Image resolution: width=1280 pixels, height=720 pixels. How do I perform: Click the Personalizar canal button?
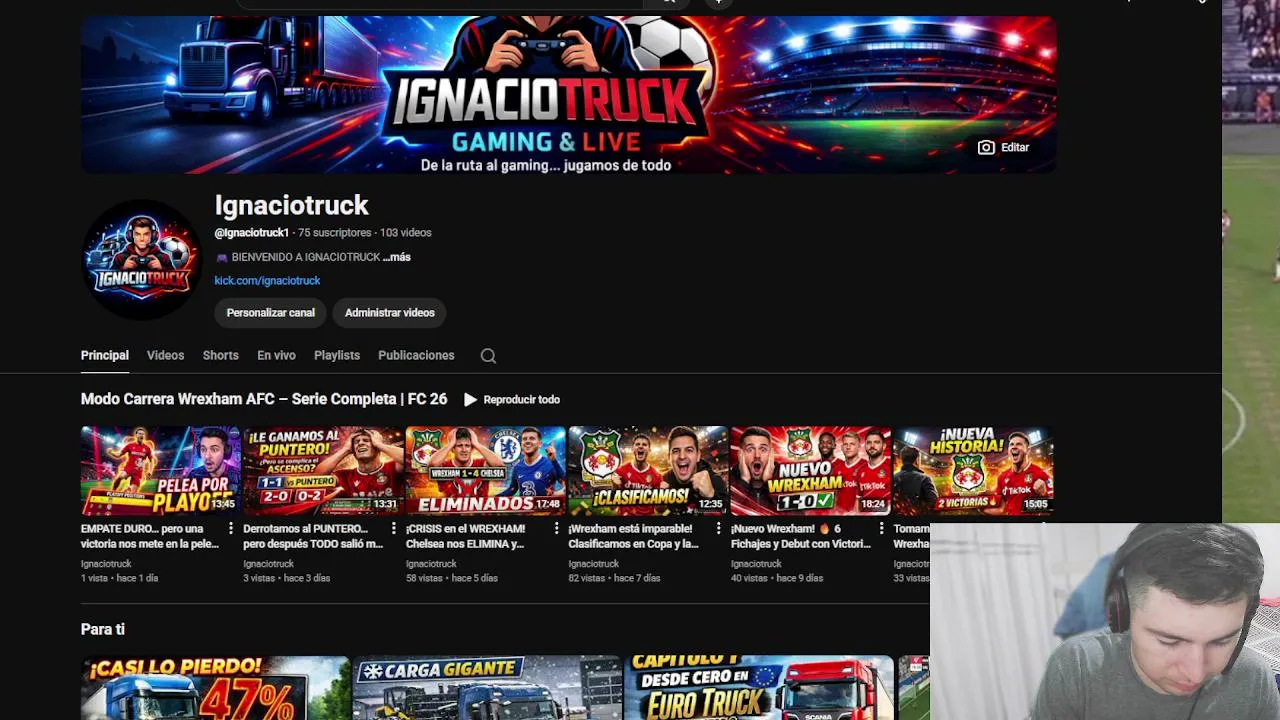pyautogui.click(x=270, y=313)
